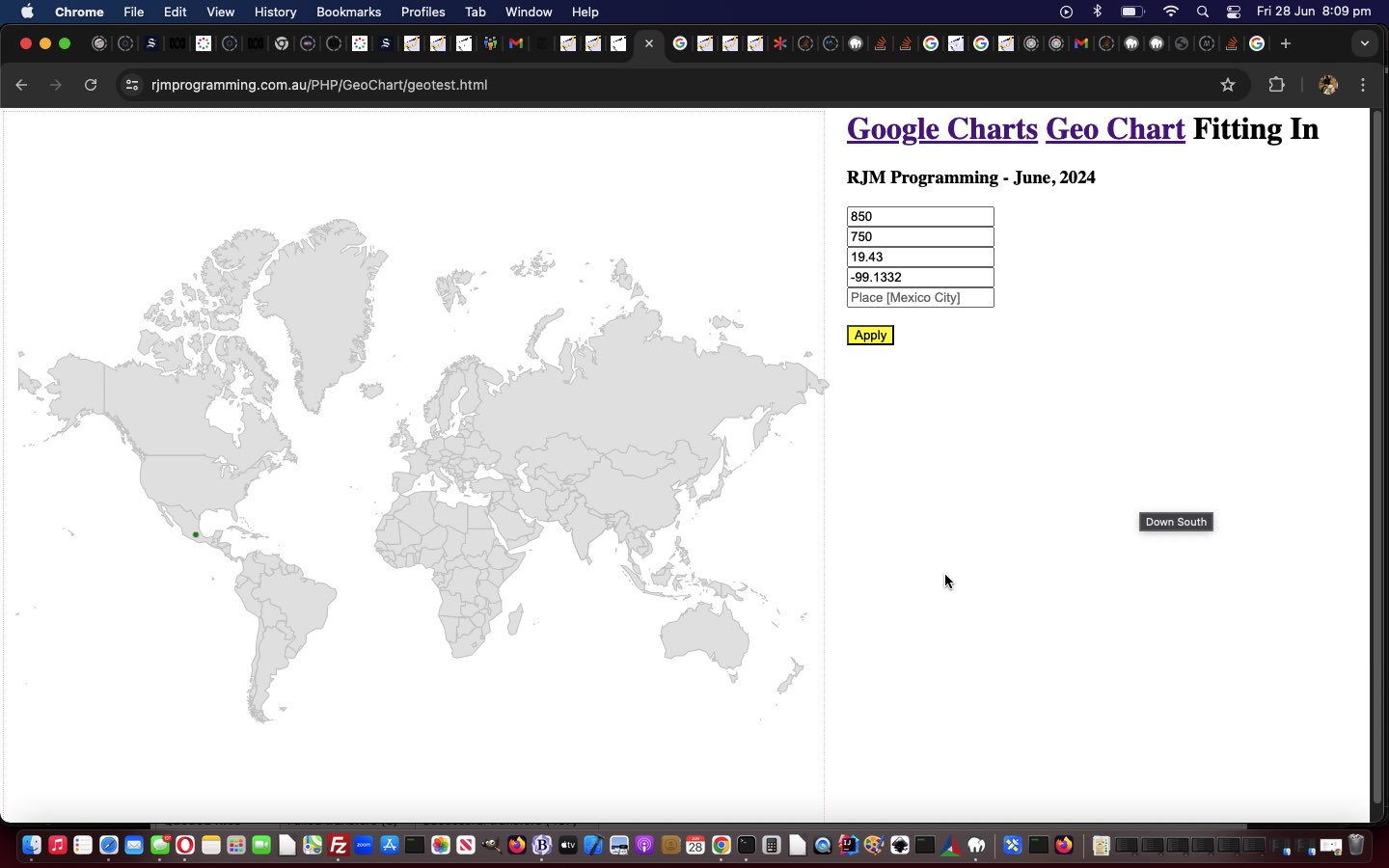The image size is (1389, 868).
Task: Open Chrome's three-dot menu
Action: tap(1363, 85)
